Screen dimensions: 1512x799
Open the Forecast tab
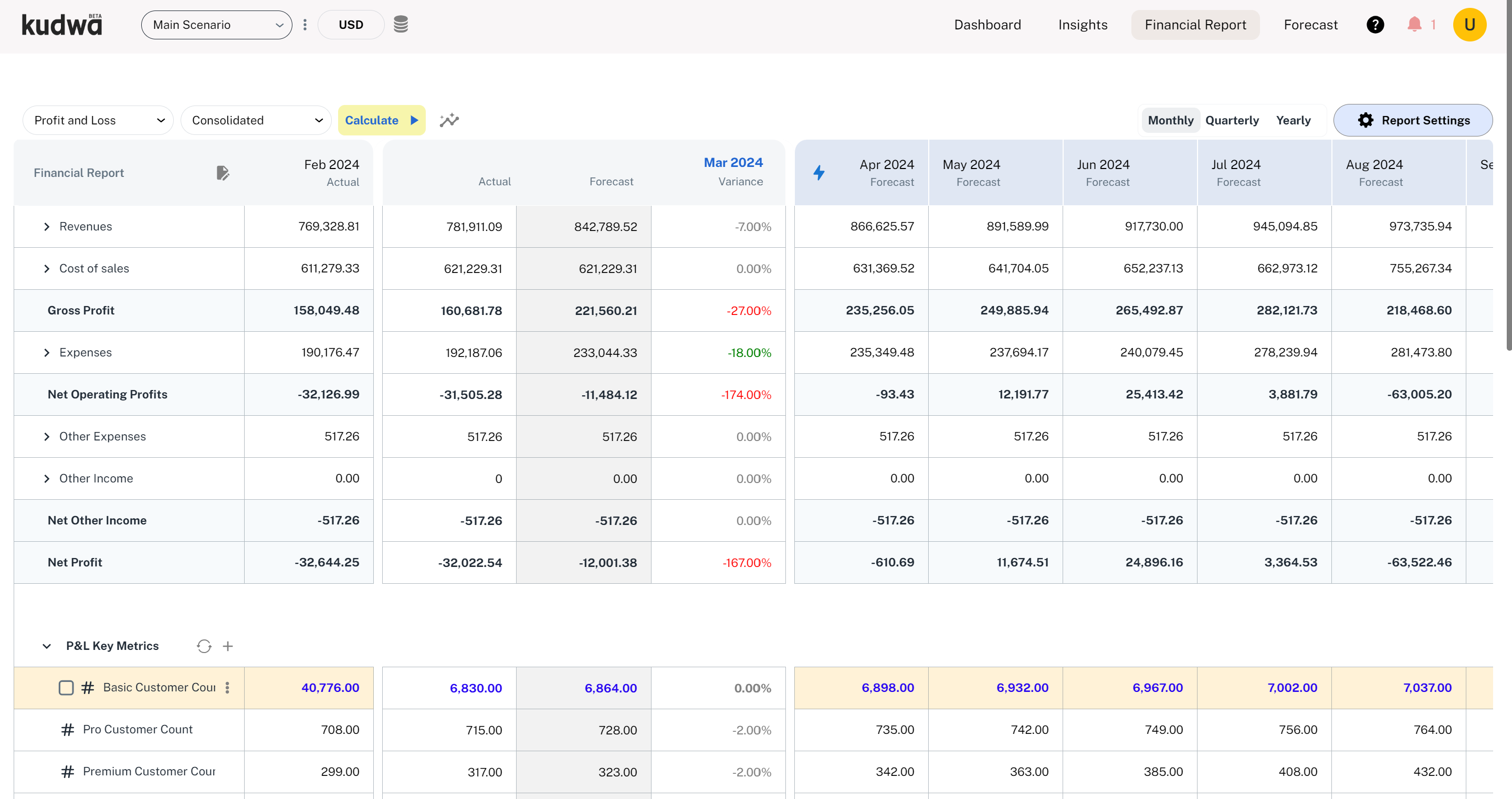[x=1310, y=25]
